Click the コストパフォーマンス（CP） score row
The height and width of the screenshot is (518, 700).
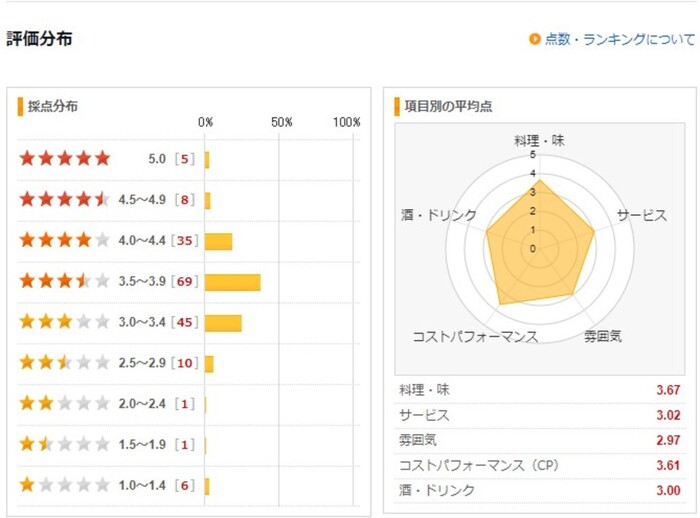pos(539,466)
